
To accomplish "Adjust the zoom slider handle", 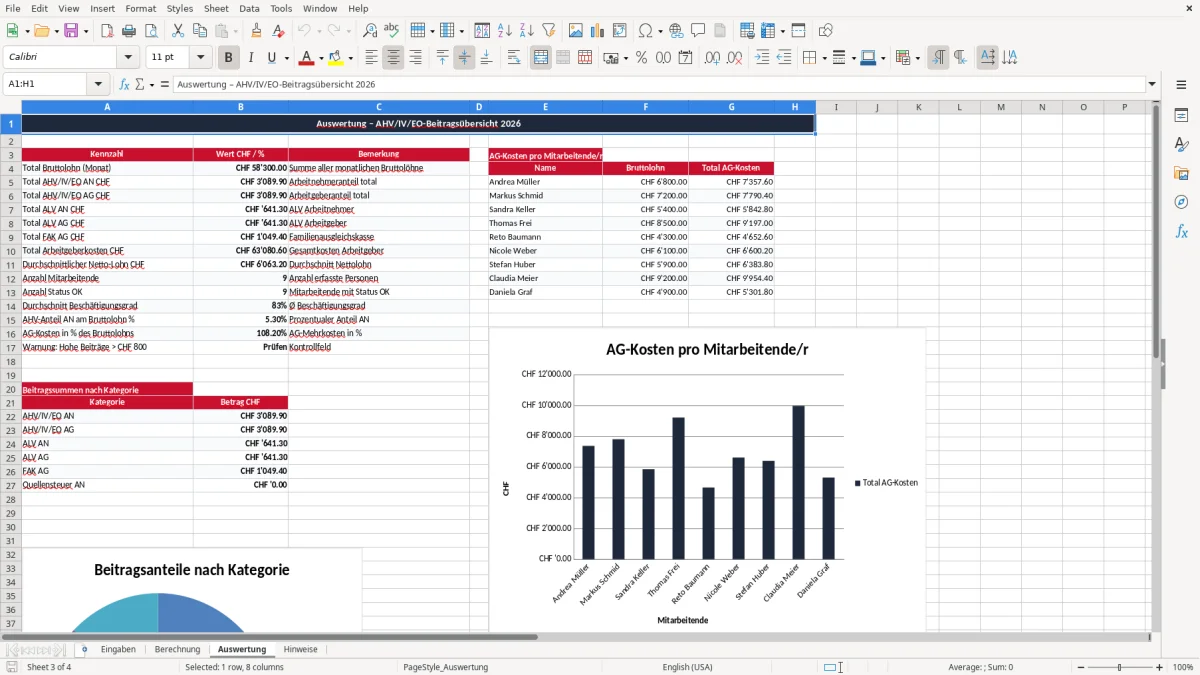I will coord(1119,667).
